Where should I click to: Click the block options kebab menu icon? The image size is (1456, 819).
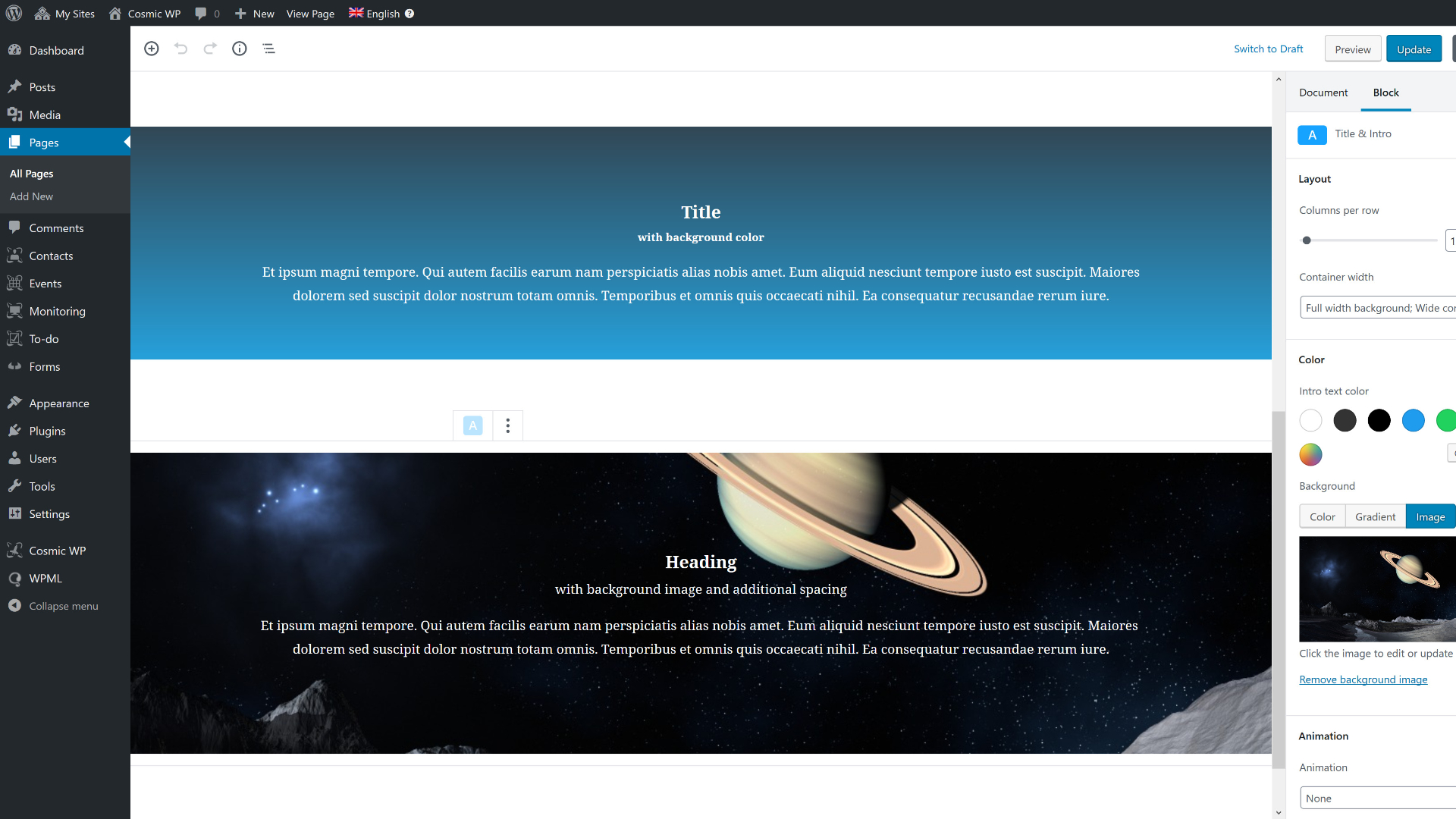pyautogui.click(x=508, y=424)
